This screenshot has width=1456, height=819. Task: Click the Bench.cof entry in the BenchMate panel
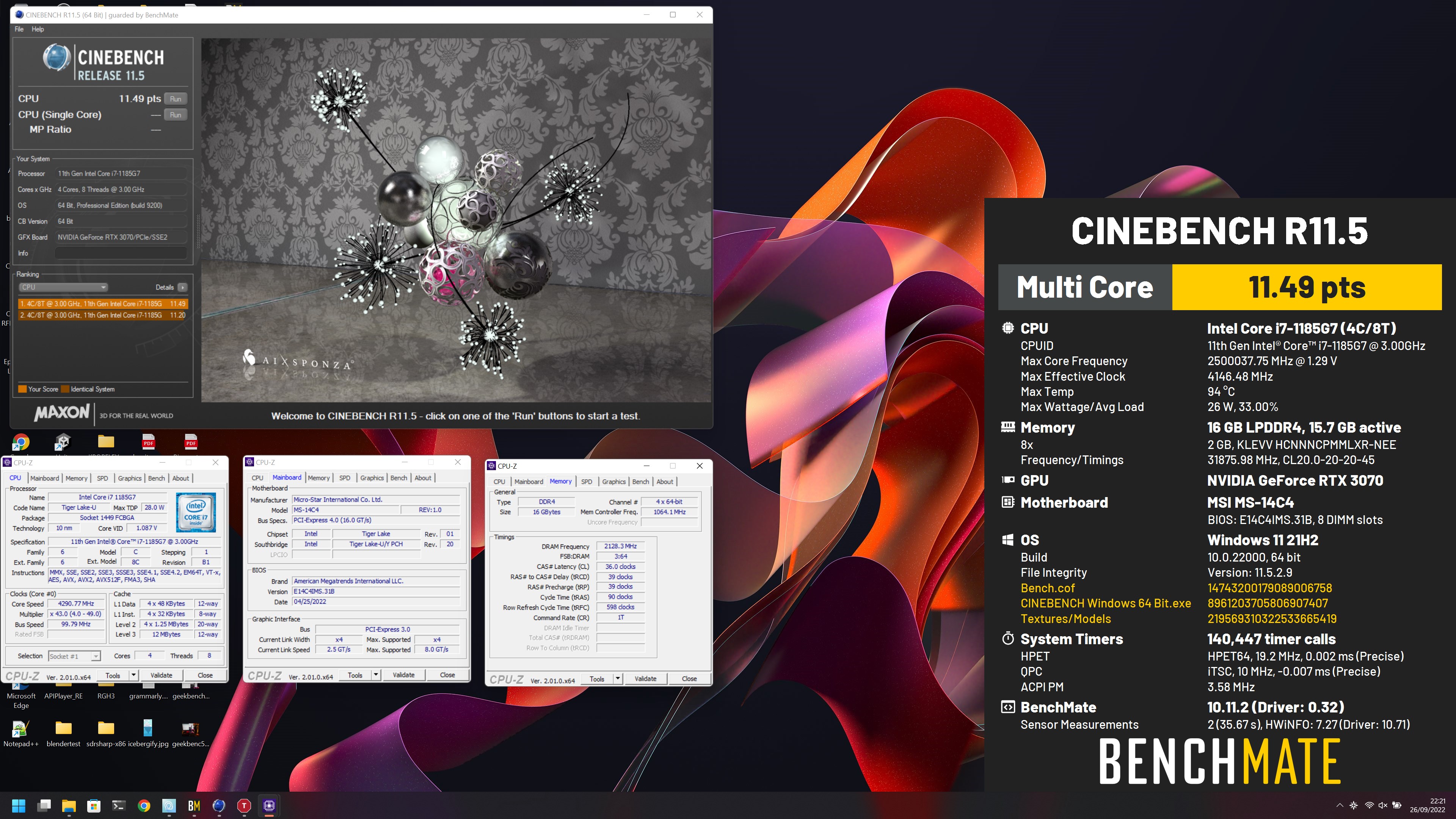1047,588
